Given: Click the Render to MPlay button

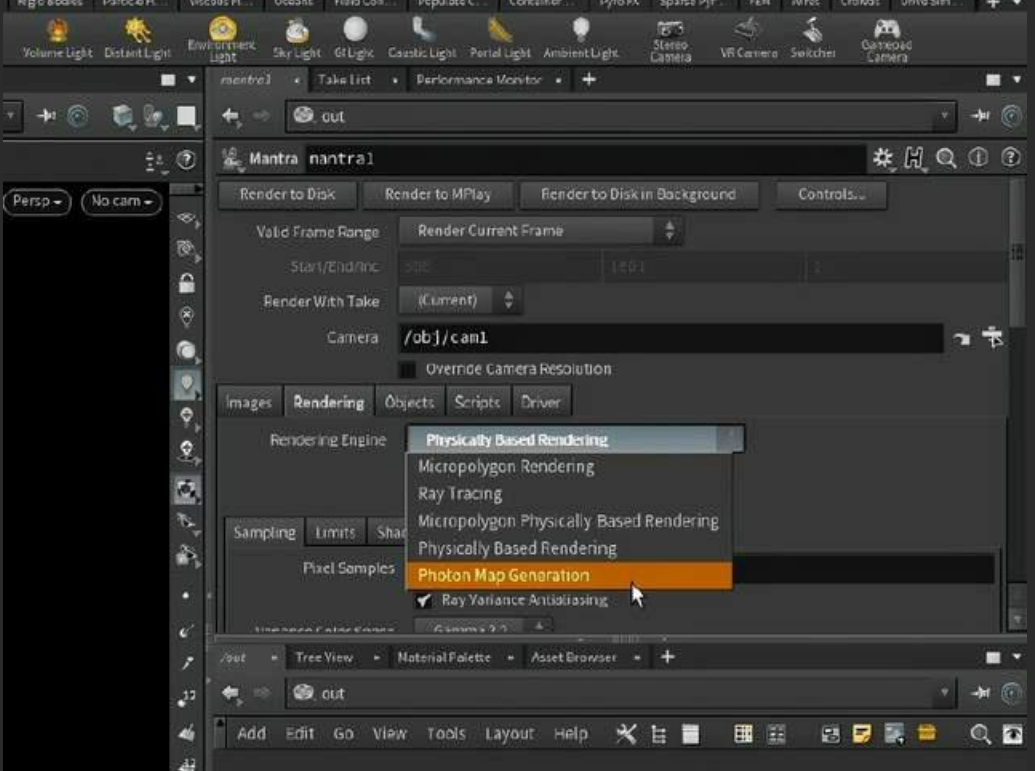Looking at the screenshot, I should tap(438, 195).
